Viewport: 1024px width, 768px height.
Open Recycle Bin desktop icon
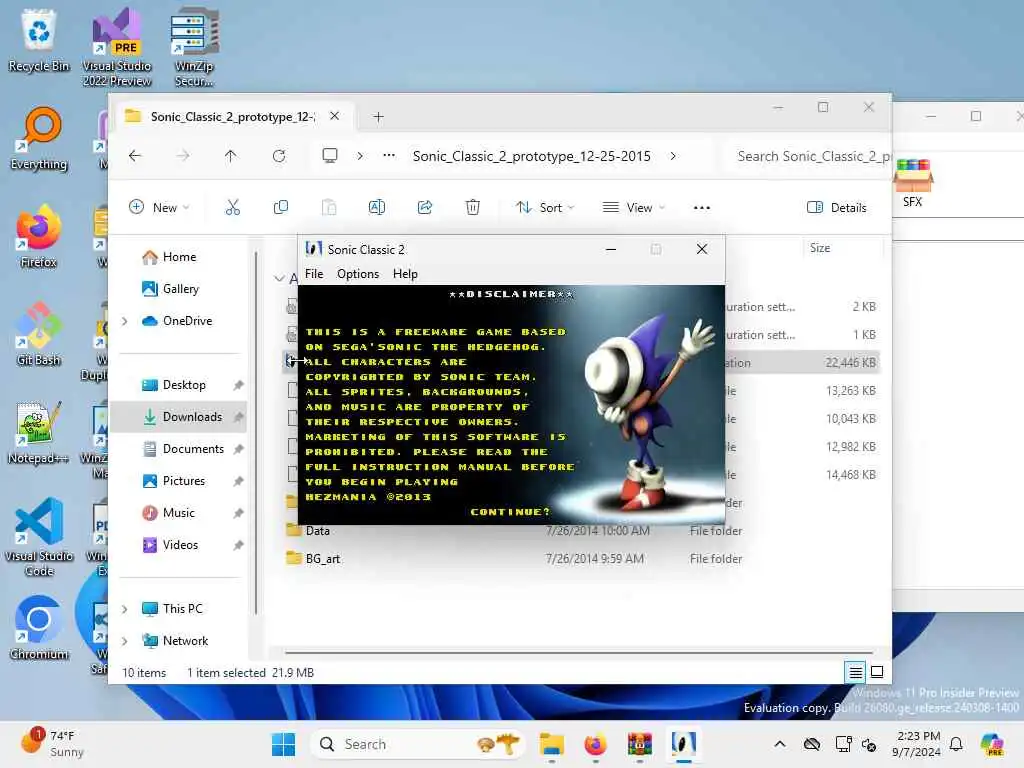39,40
